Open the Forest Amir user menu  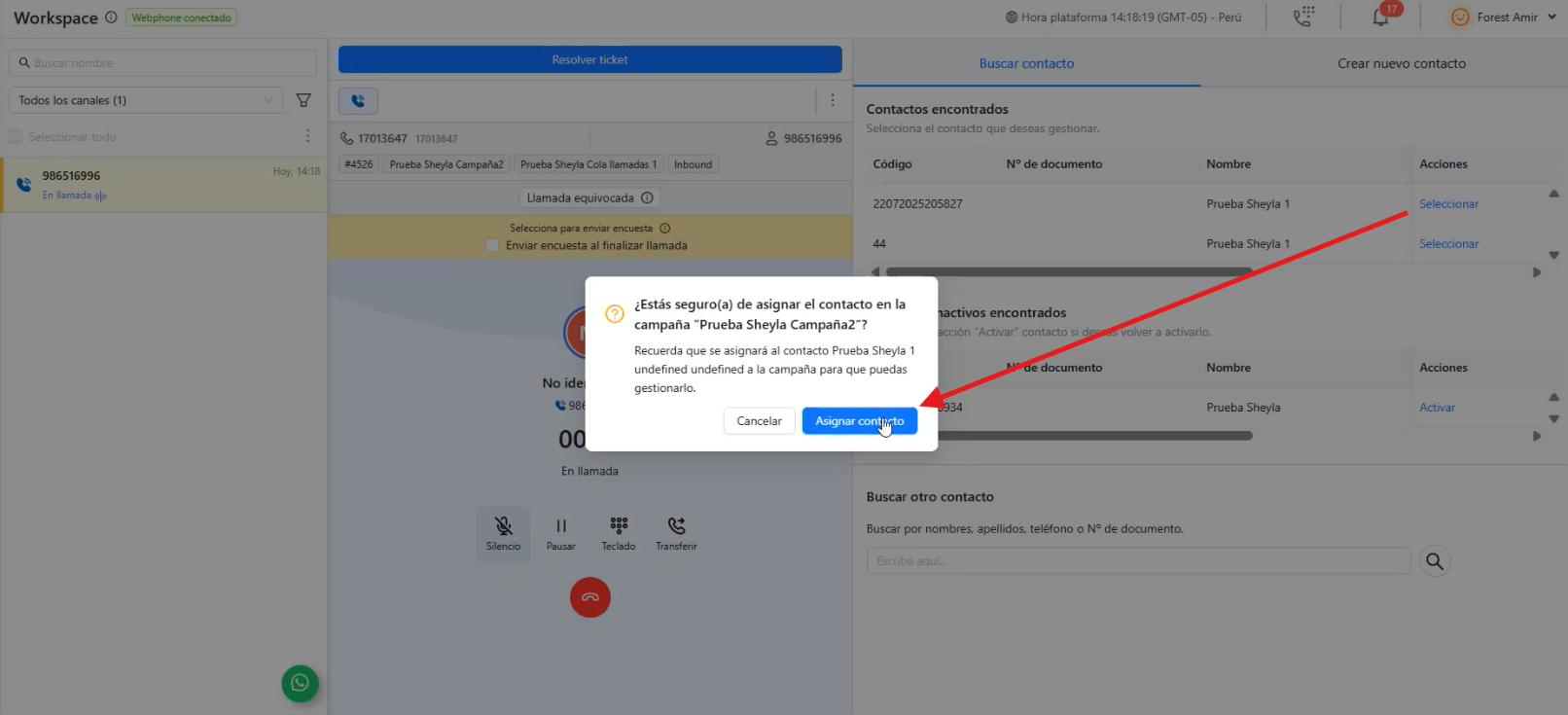[1503, 18]
